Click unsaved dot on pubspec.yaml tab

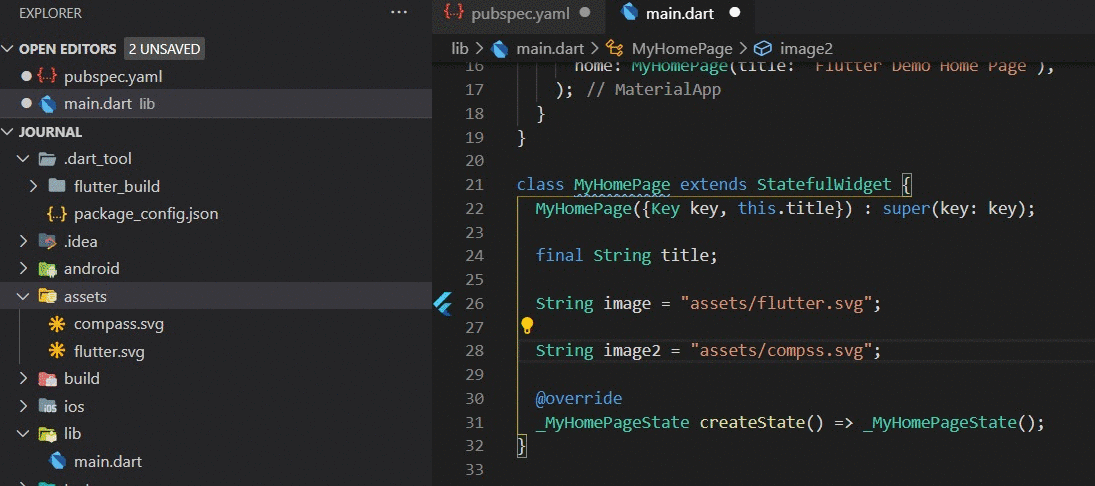pos(585,13)
